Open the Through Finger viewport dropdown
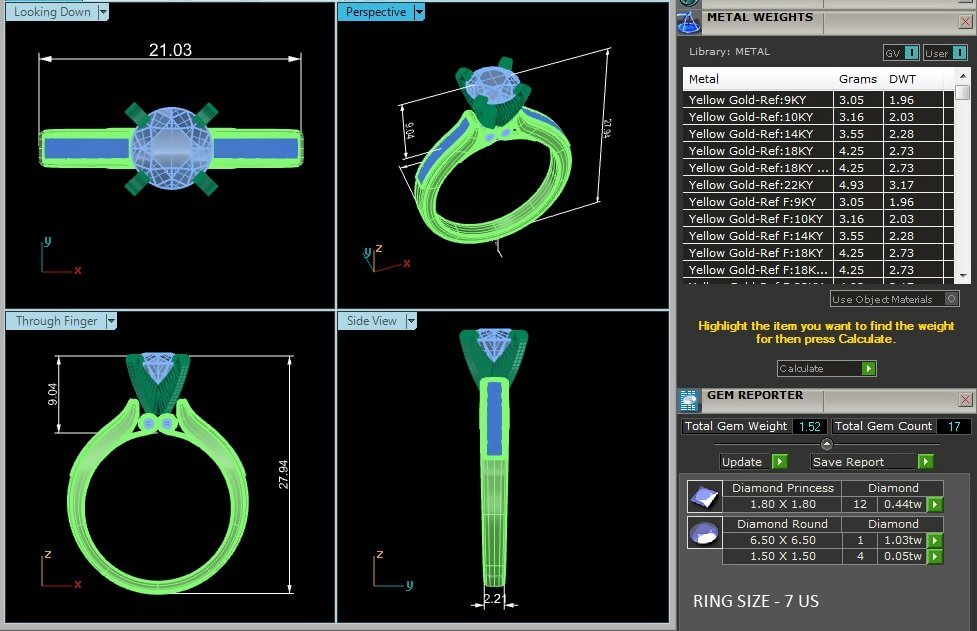 coord(111,321)
